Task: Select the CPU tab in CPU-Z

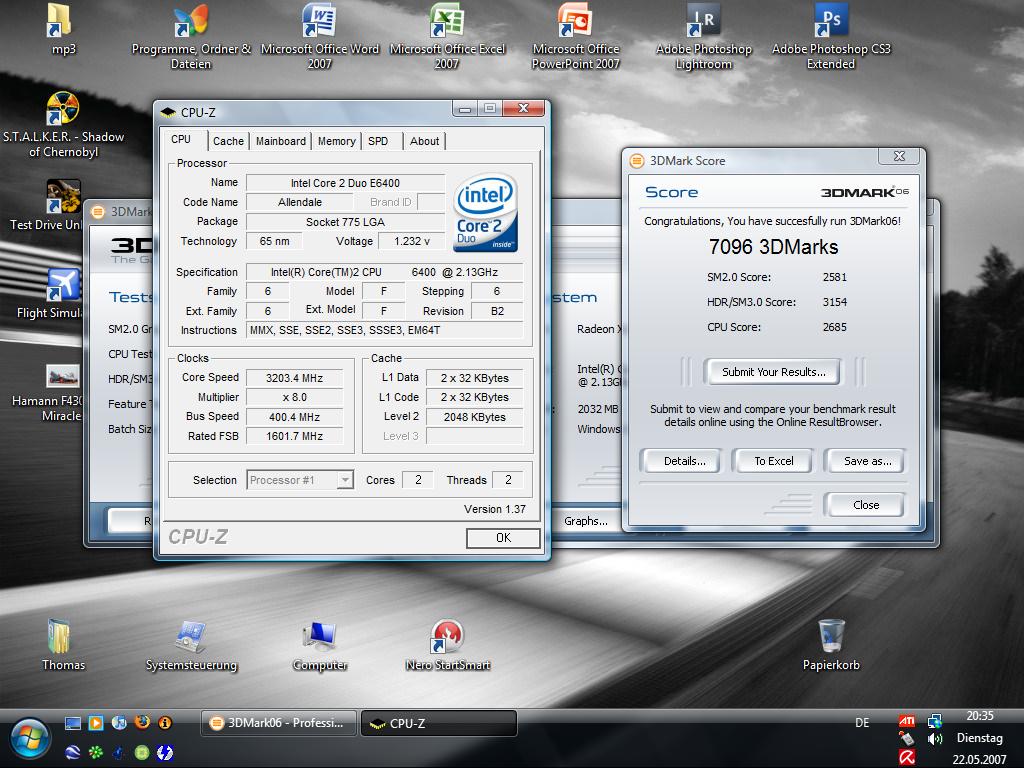Action: (181, 140)
